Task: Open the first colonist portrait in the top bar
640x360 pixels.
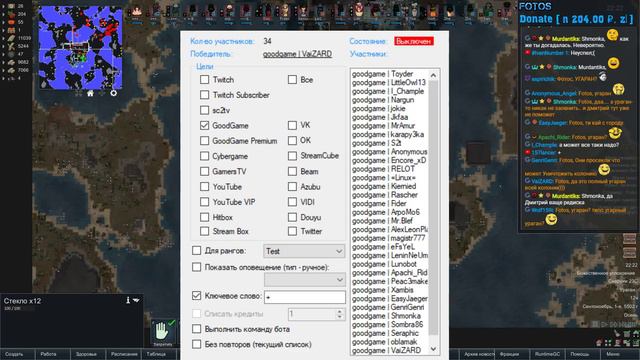Action: click(137, 12)
